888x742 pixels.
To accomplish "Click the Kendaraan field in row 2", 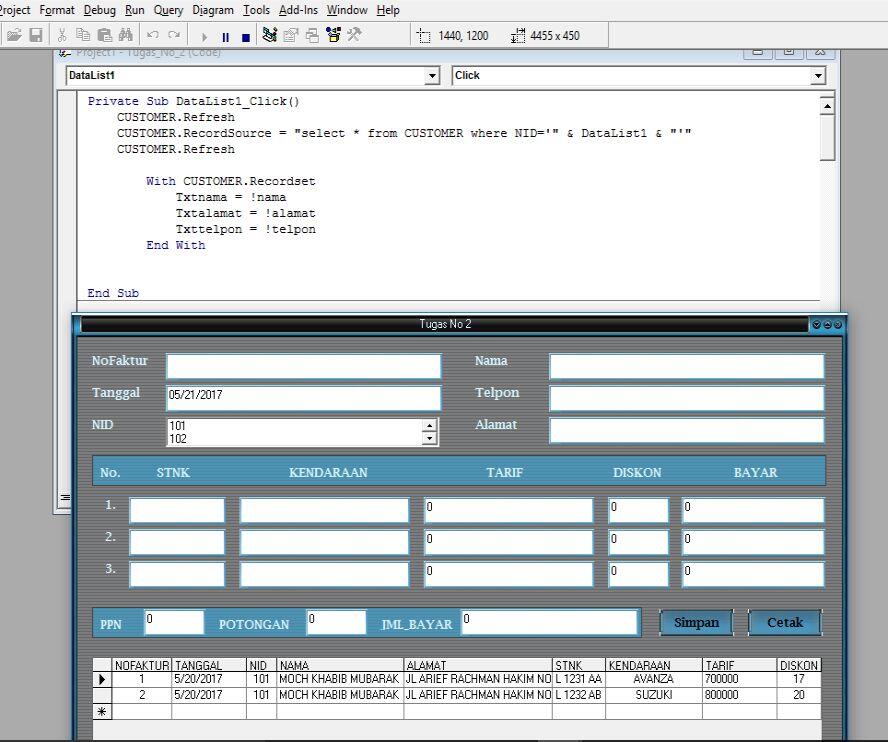I will [x=324, y=542].
